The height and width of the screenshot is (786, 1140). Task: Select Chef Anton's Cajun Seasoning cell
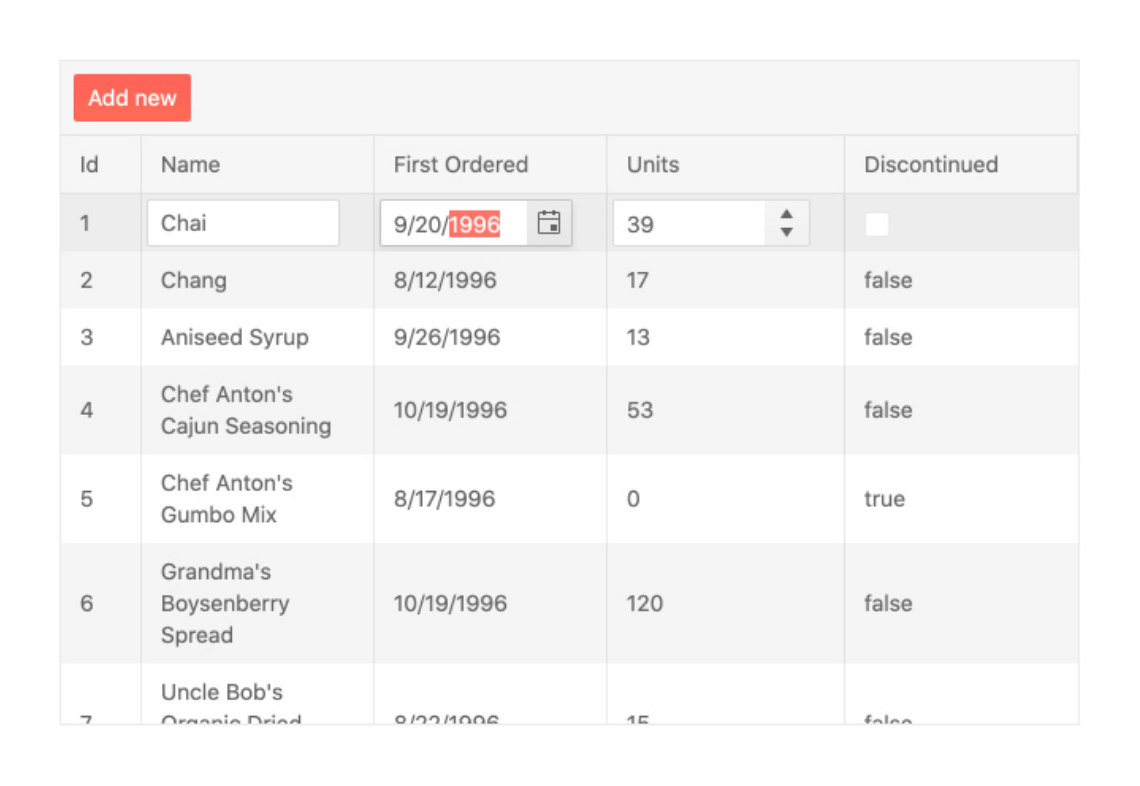coord(246,410)
